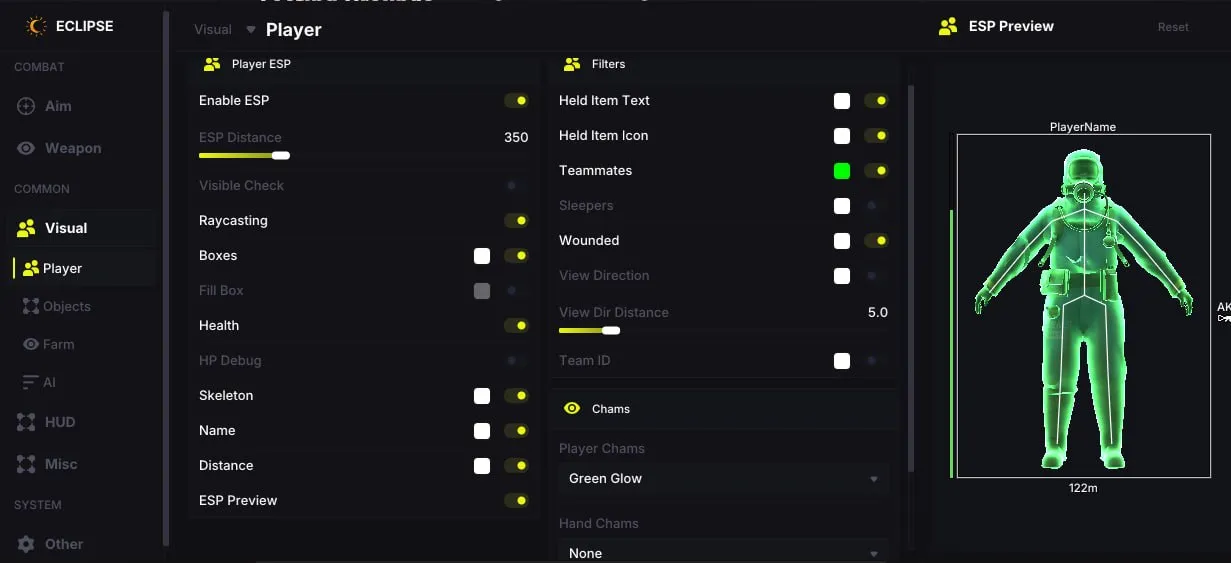Open the dropdown arrow next to Visual breadcrumb
The width and height of the screenshot is (1231, 563).
(x=250, y=30)
